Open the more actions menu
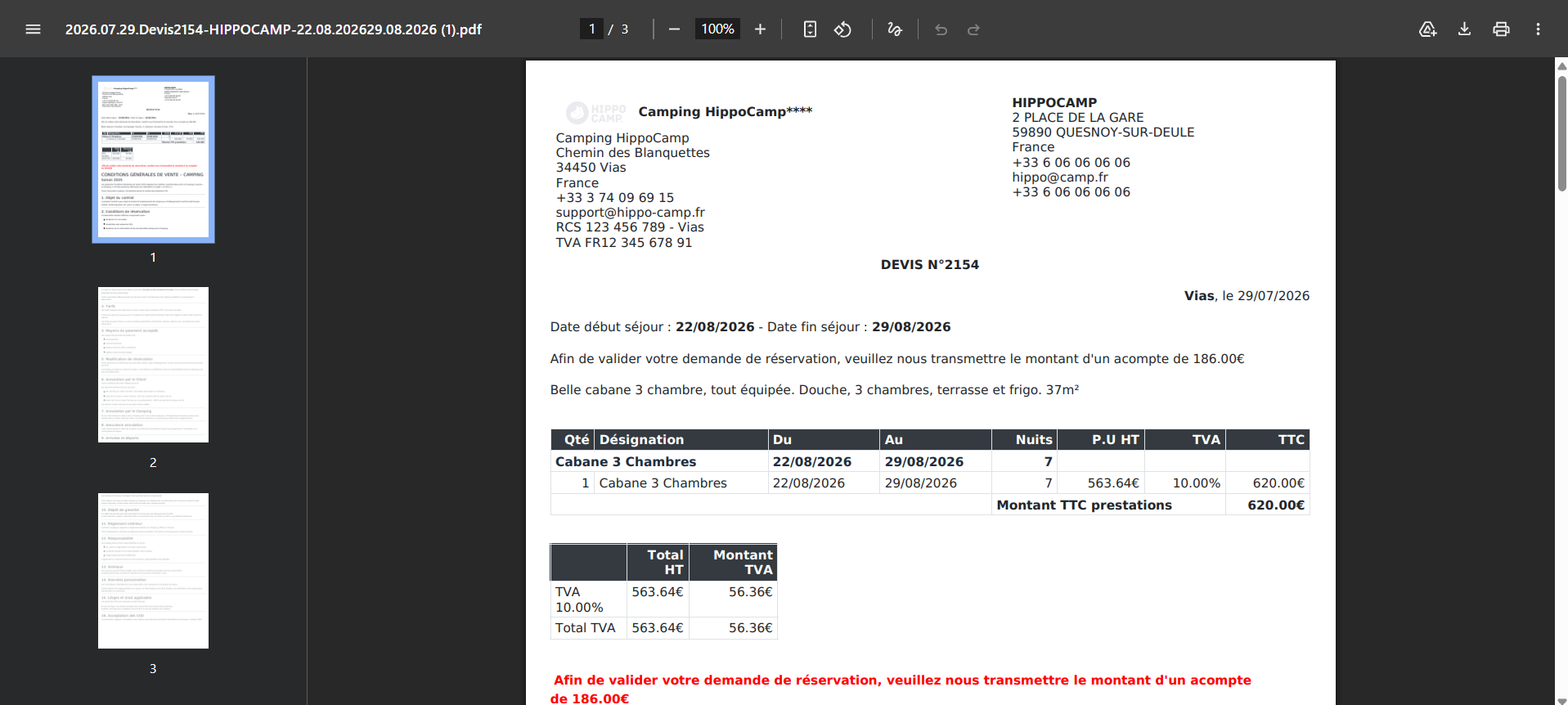Viewport: 1568px width, 705px height. (x=1538, y=29)
